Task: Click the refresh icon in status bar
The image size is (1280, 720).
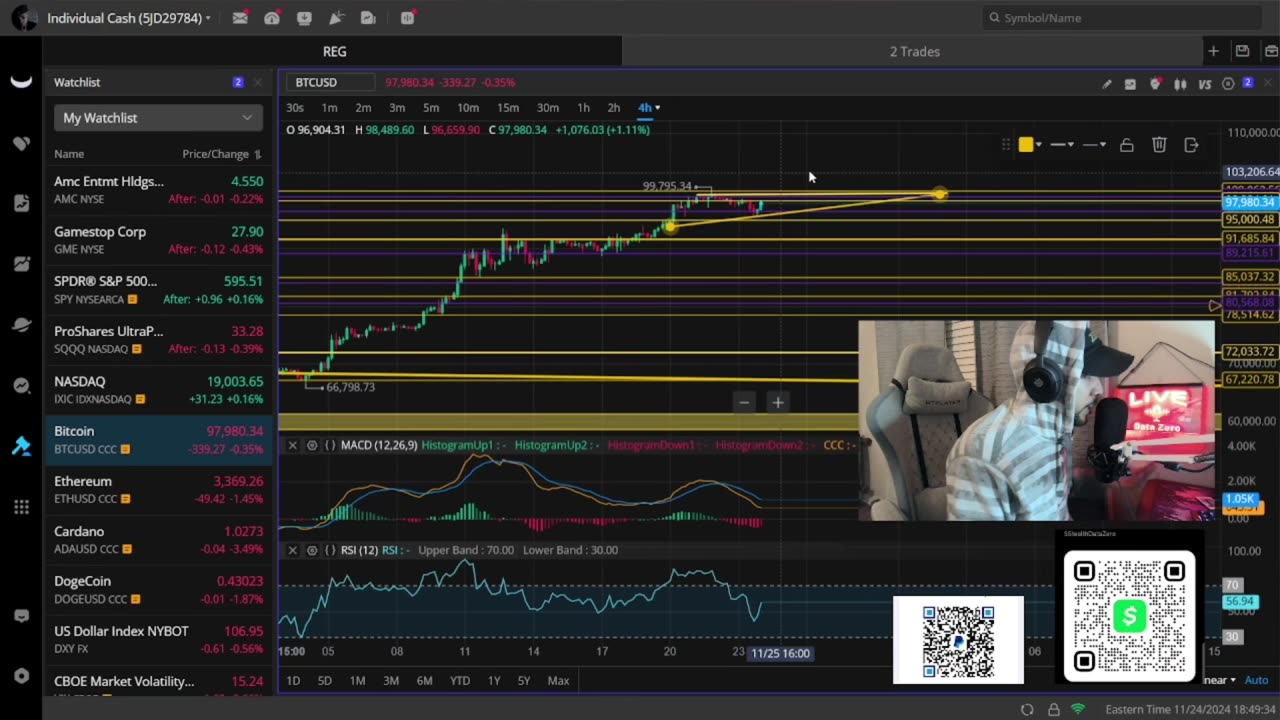Action: tap(1027, 709)
